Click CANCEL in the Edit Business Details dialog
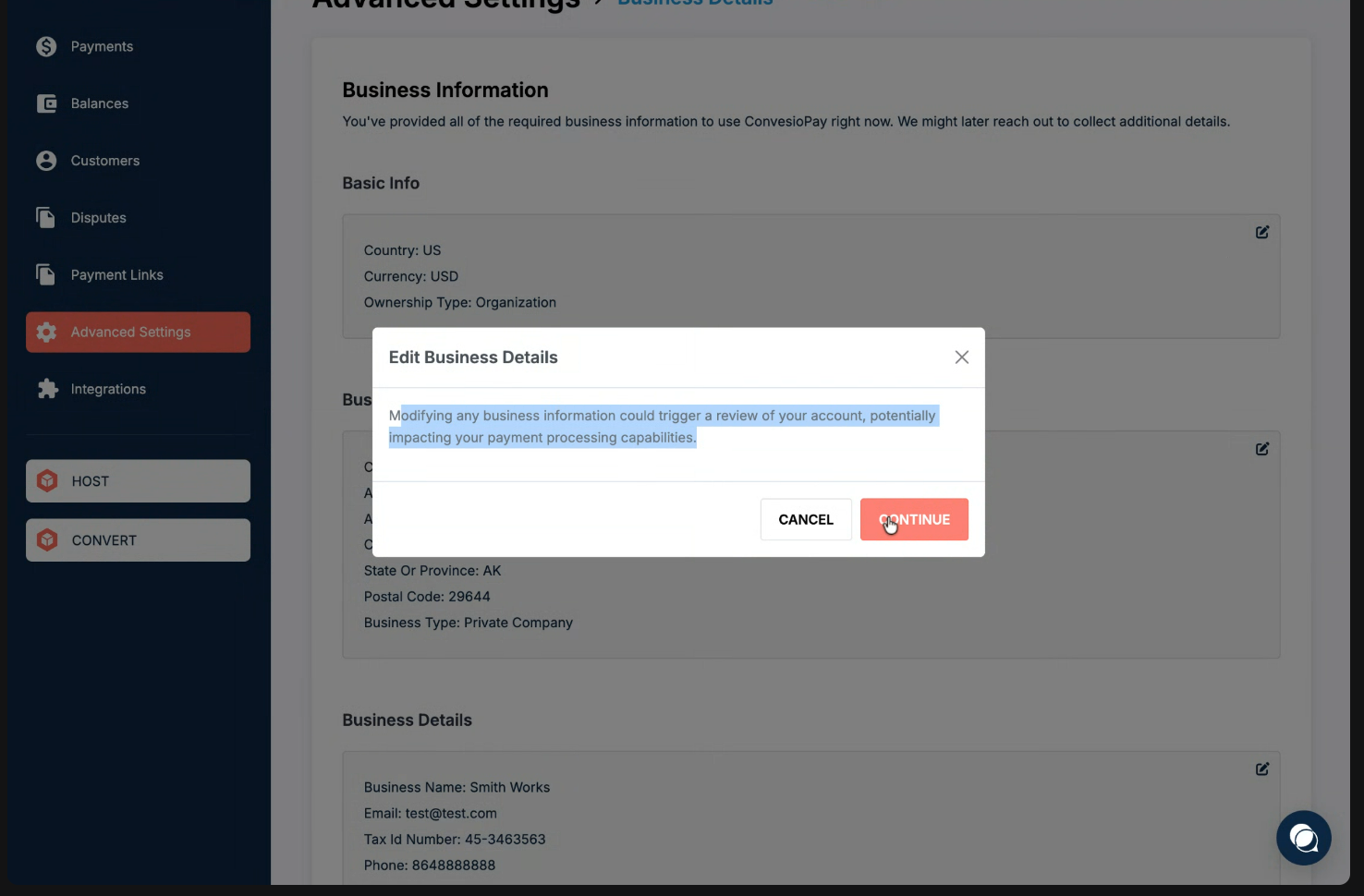This screenshot has width=1364, height=896. coord(805,519)
